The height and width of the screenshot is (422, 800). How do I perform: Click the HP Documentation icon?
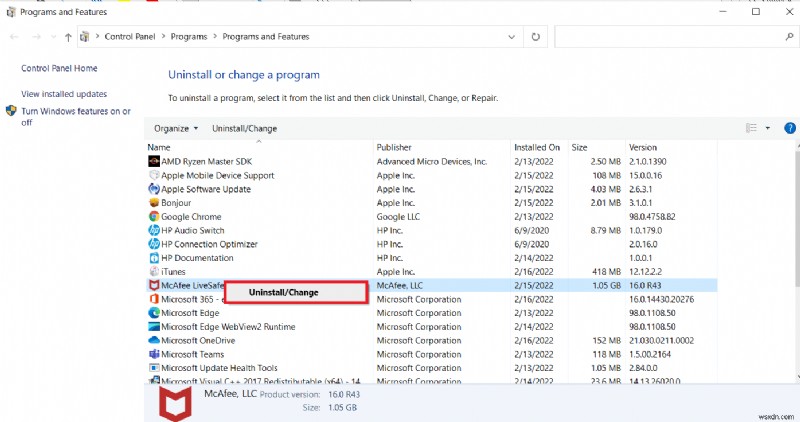point(154,258)
